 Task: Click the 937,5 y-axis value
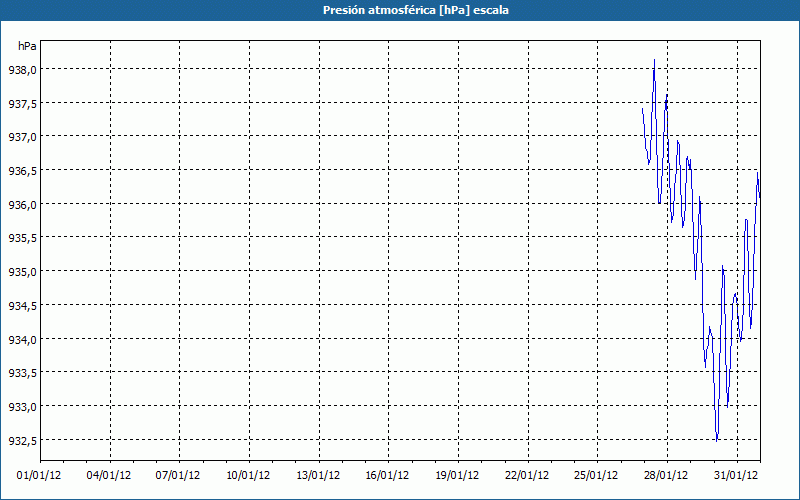point(22,105)
